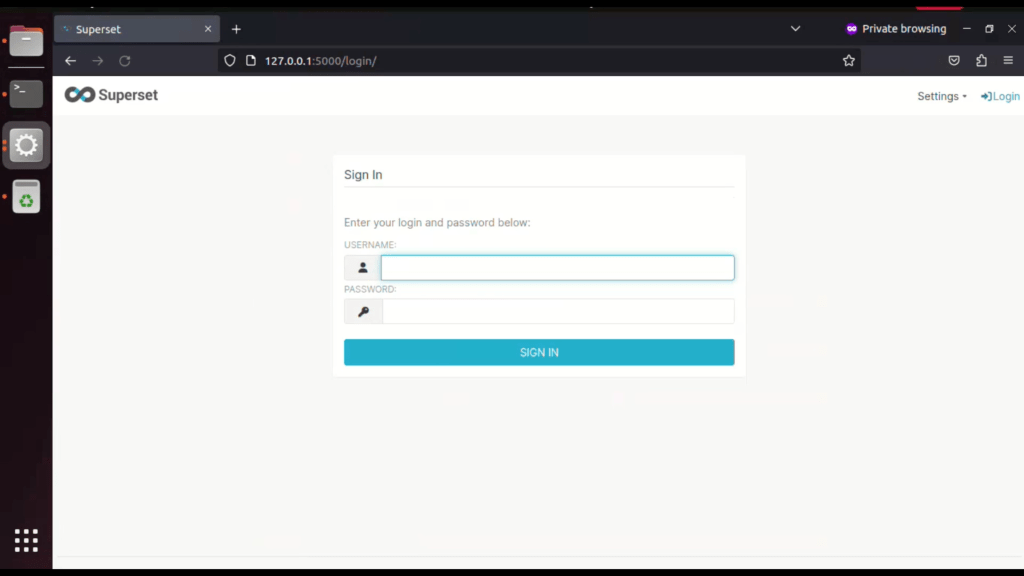Click the Login link in navbar

1000,96
